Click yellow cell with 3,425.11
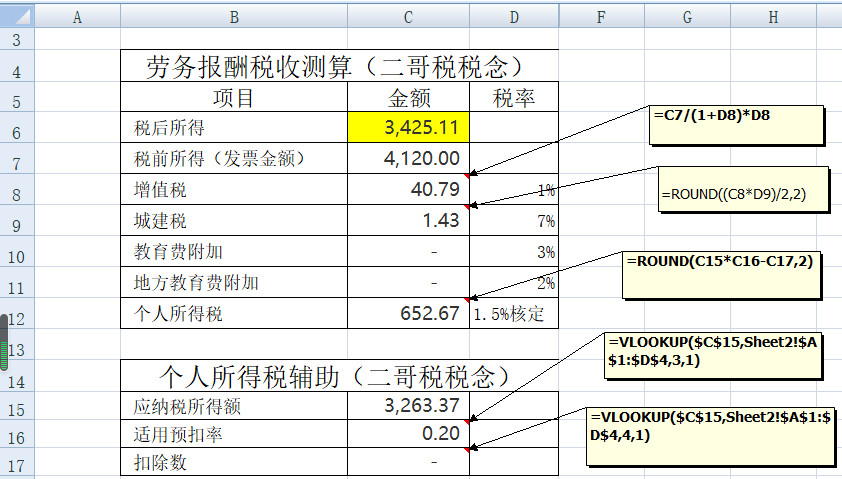This screenshot has width=842, height=479. click(409, 128)
